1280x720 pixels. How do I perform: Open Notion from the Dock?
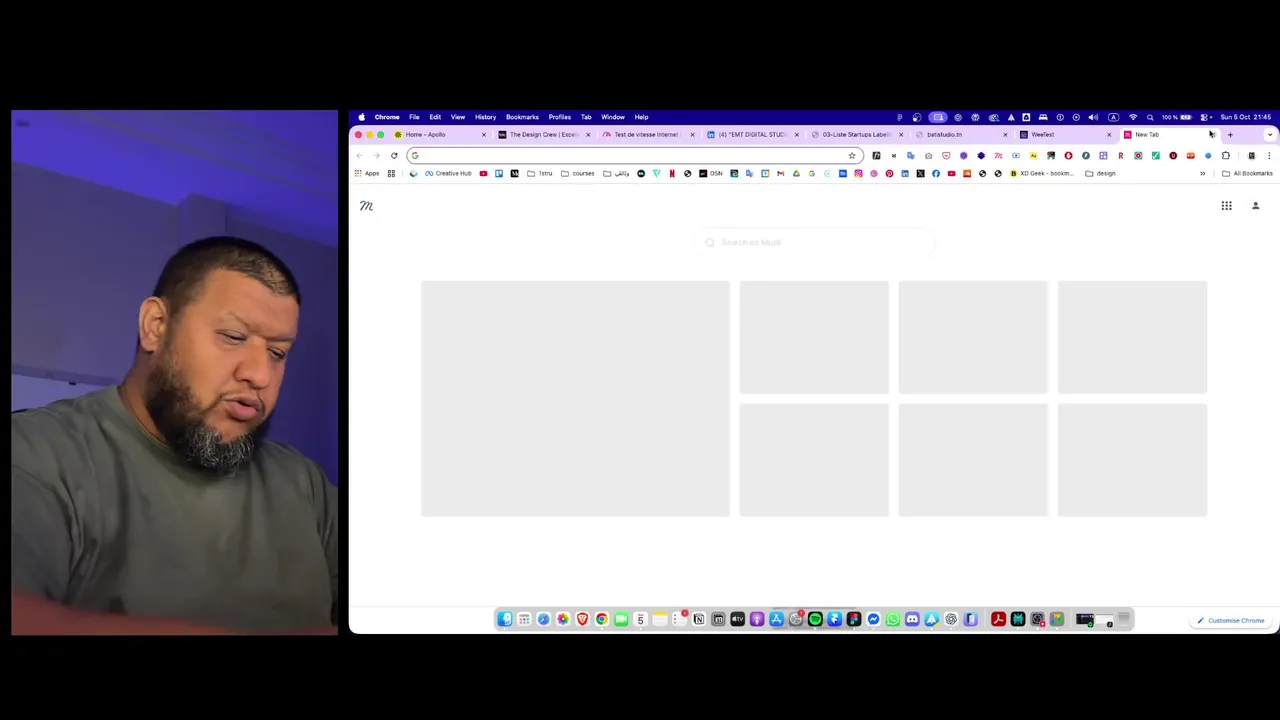[x=698, y=619]
